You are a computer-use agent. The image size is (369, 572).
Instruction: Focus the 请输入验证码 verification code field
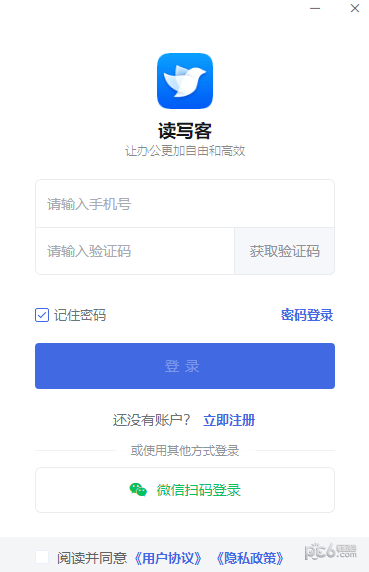[x=135, y=251]
